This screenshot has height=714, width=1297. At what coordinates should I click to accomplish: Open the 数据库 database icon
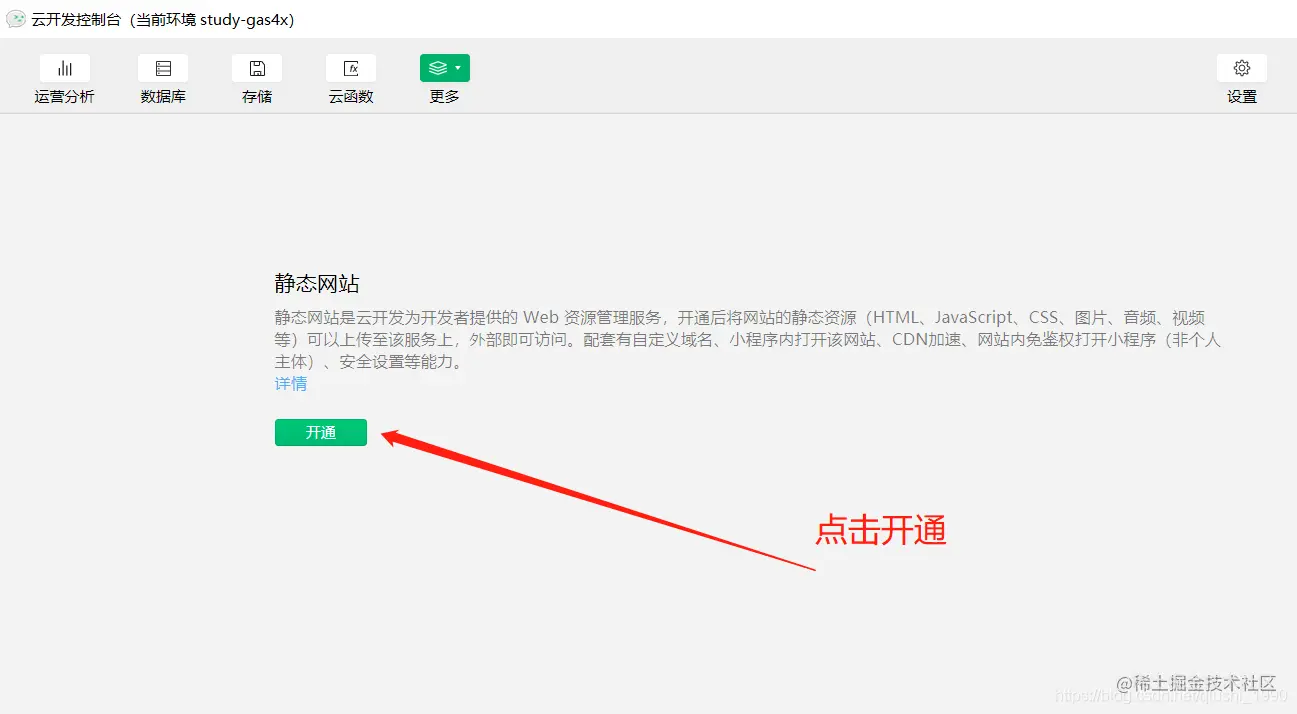tap(163, 68)
